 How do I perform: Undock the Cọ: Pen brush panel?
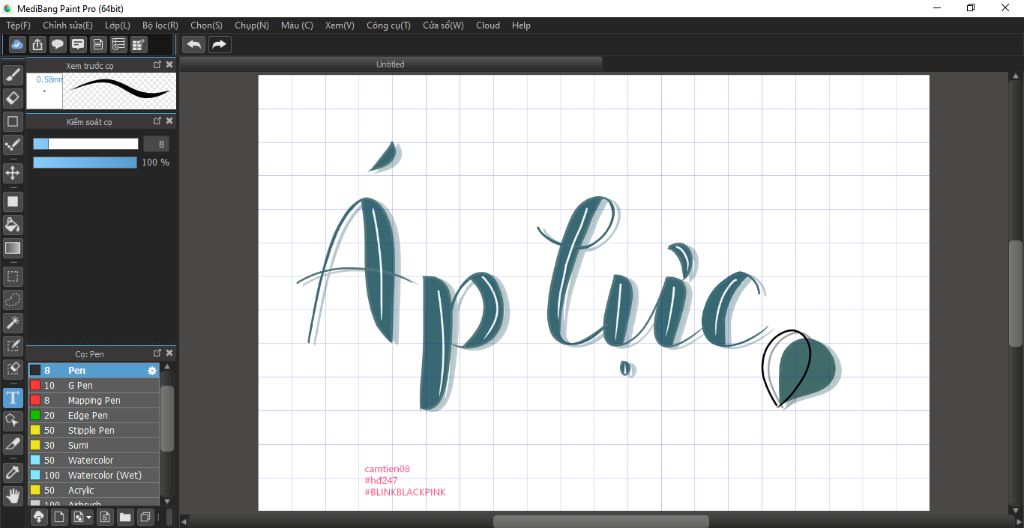pos(157,353)
